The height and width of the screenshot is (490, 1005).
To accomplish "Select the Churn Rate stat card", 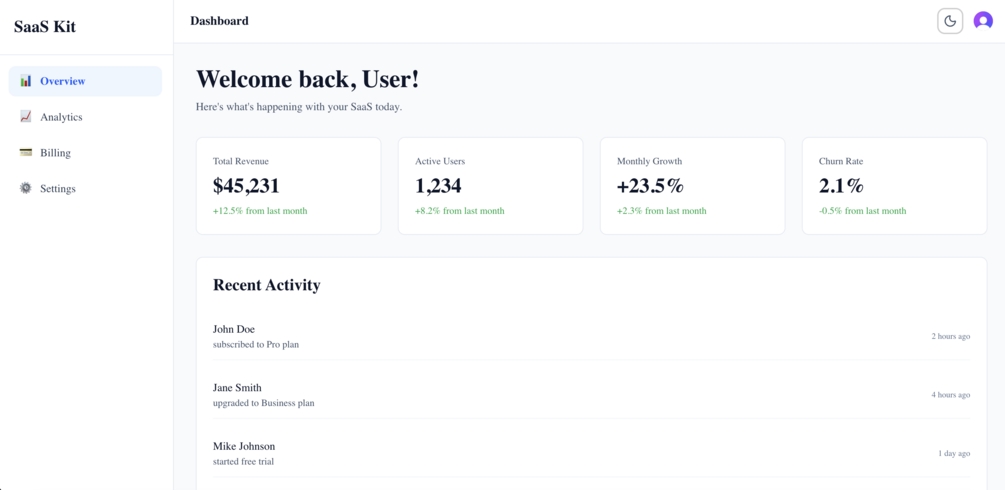I will (x=894, y=186).
